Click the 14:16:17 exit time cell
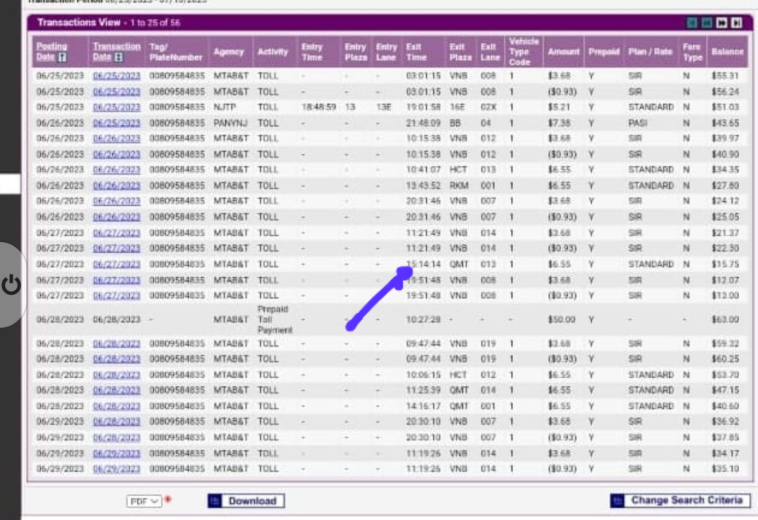The height and width of the screenshot is (520, 758). (423, 406)
